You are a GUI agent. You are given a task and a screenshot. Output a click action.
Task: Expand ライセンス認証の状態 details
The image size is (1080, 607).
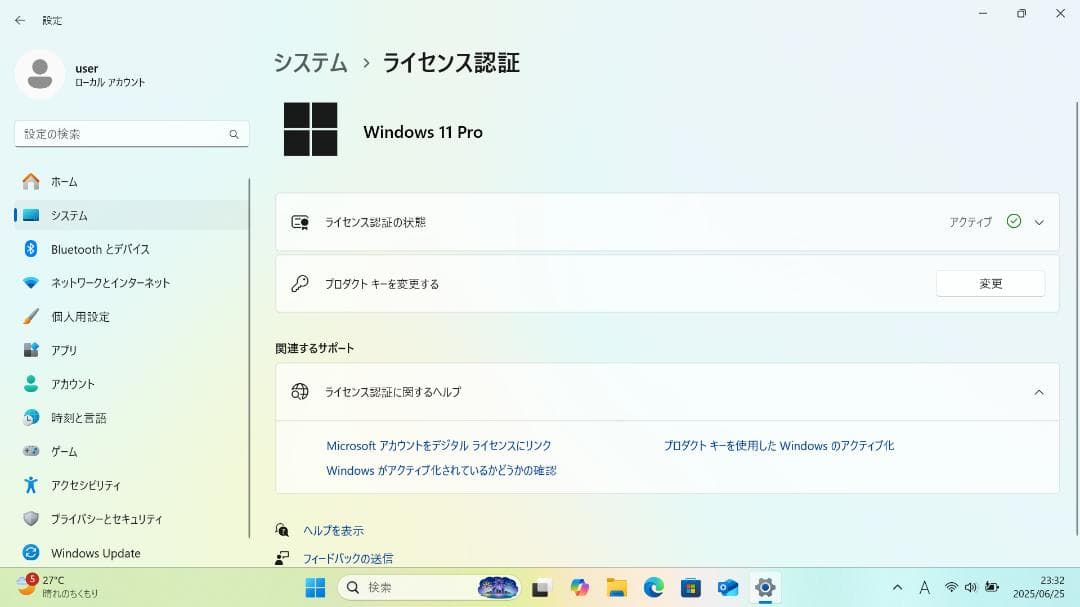pyautogui.click(x=1040, y=222)
